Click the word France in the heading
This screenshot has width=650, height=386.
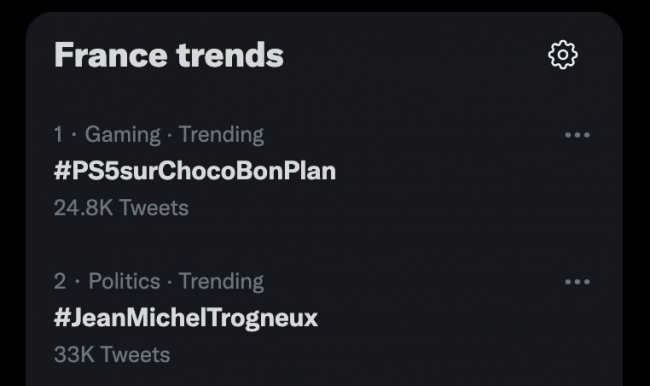pyautogui.click(x=111, y=55)
